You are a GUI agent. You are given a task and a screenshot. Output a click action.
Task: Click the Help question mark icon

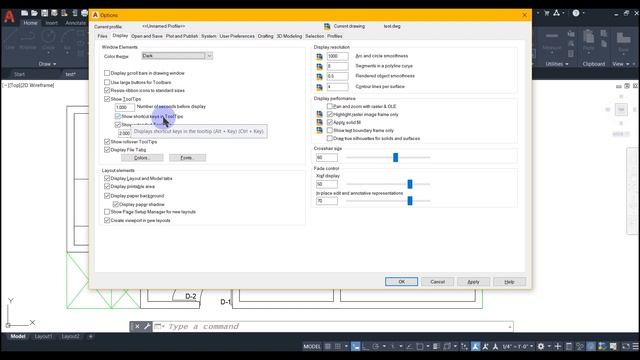576,13
